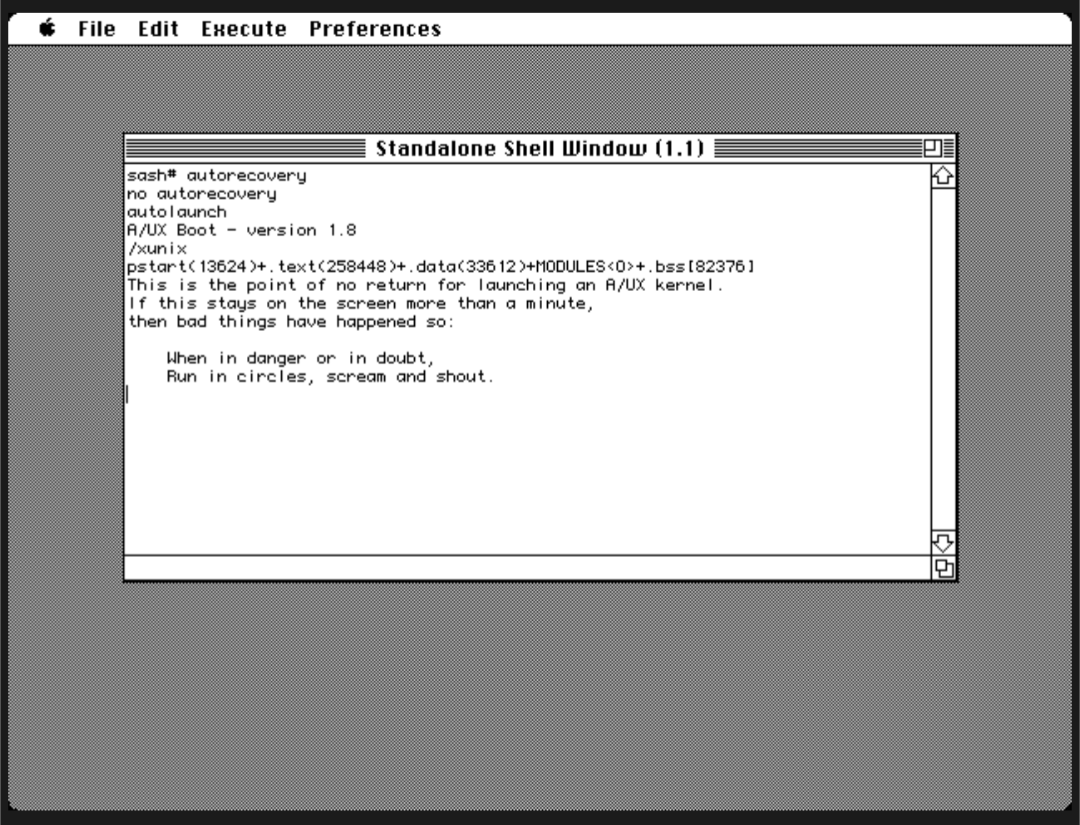This screenshot has height=825, width=1080.
Task: Click the 'A/UX Boot - version 1.8' line
Action: click(242, 230)
